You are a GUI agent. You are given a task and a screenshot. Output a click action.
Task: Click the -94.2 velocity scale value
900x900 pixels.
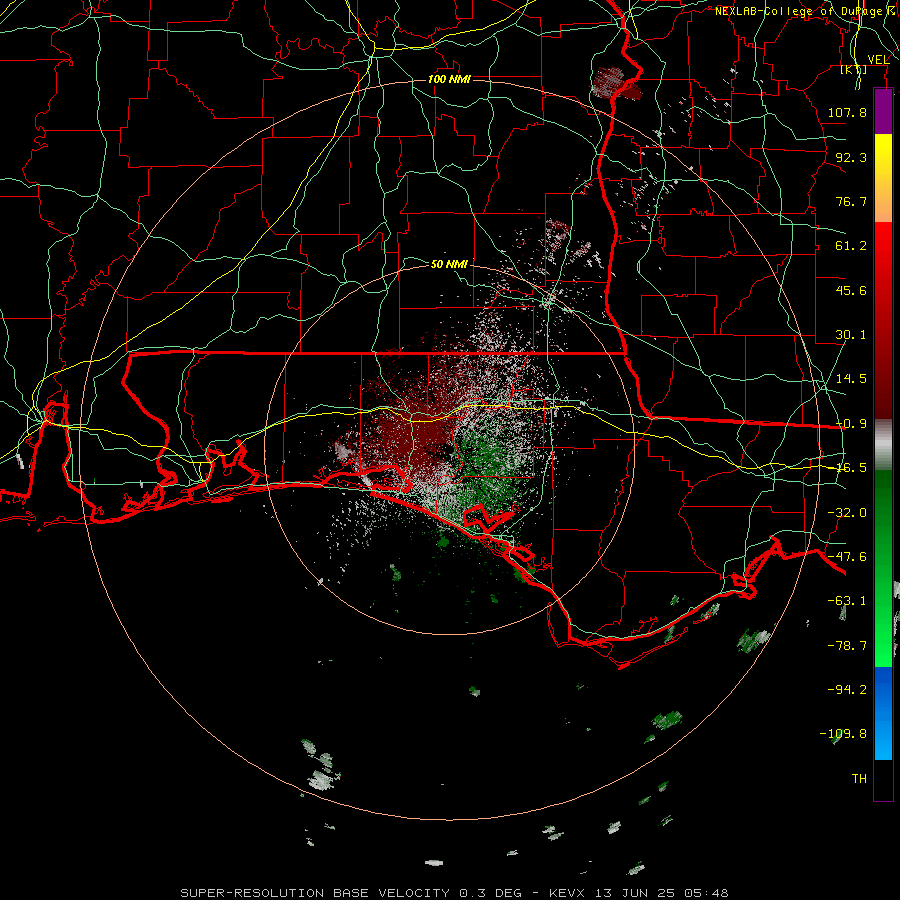[847, 689]
